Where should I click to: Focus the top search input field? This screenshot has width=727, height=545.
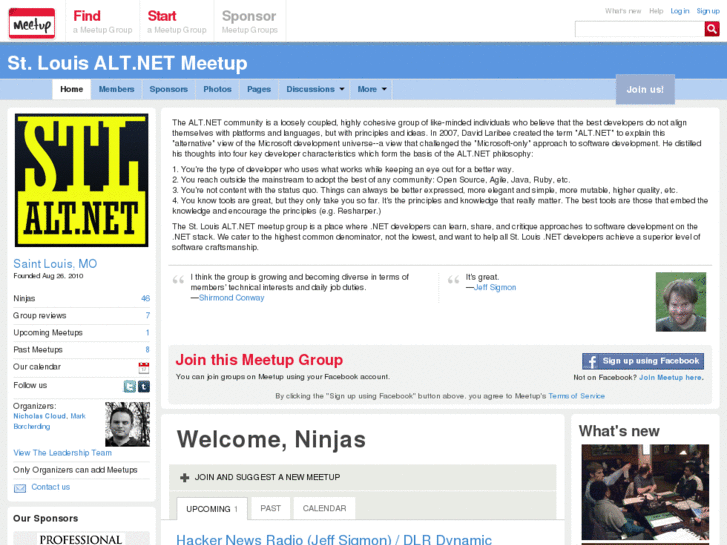pos(639,29)
